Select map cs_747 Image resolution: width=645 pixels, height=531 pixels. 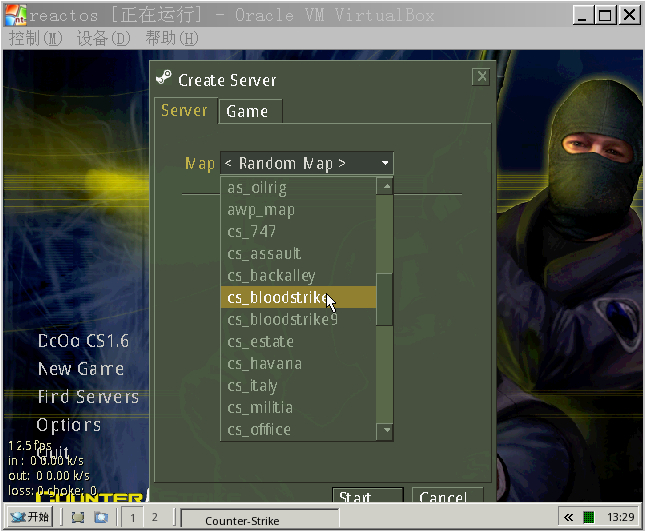coord(298,232)
